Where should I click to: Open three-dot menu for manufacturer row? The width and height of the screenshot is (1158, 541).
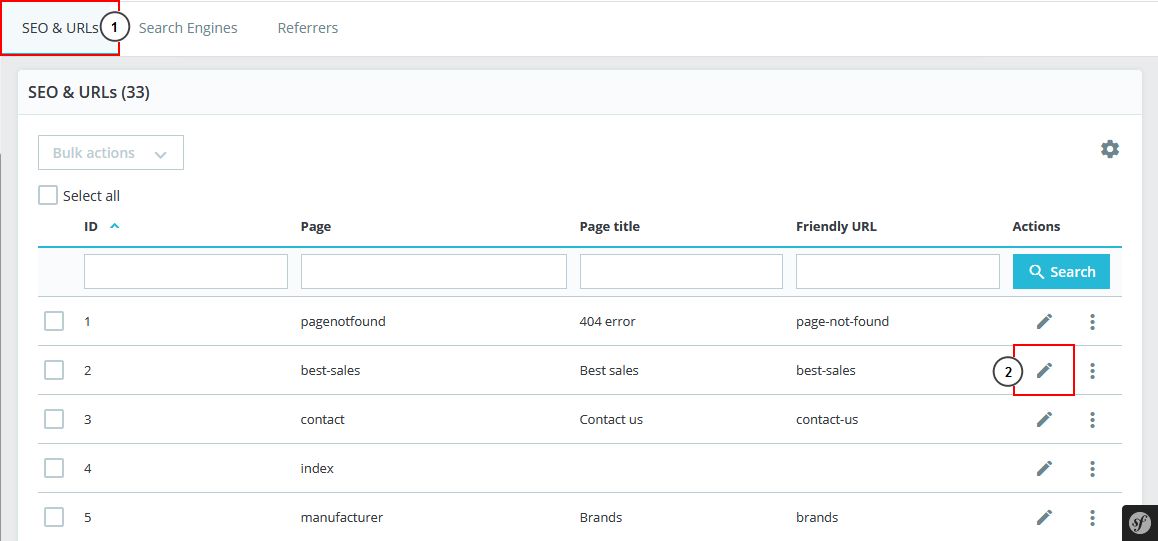click(1092, 517)
